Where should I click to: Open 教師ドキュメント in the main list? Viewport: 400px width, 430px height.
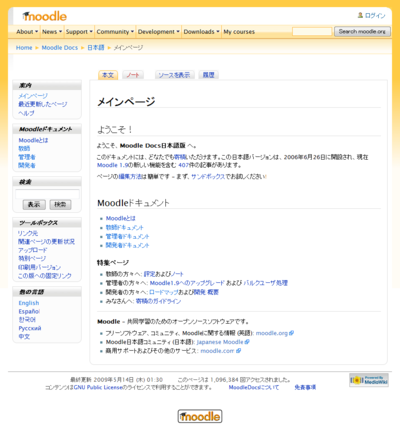[125, 227]
